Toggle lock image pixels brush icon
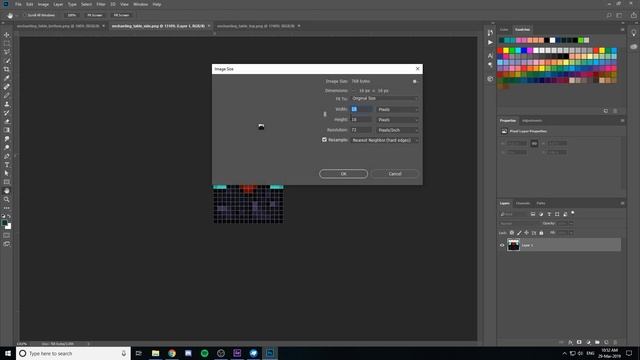Image resolution: width=640 pixels, height=360 pixels. tap(519, 233)
